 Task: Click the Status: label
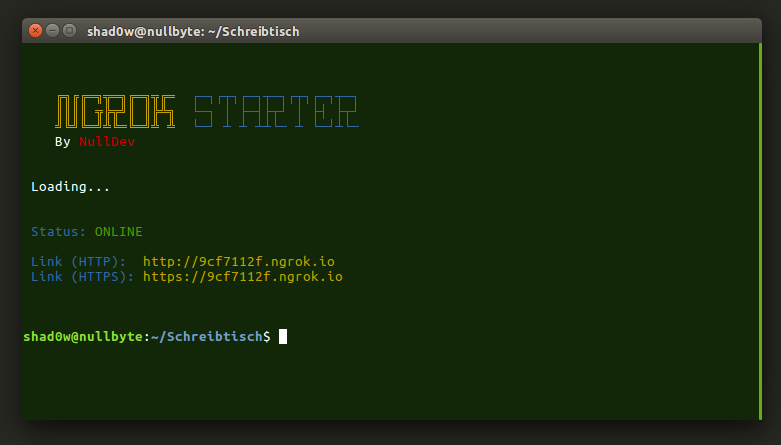pos(58,232)
